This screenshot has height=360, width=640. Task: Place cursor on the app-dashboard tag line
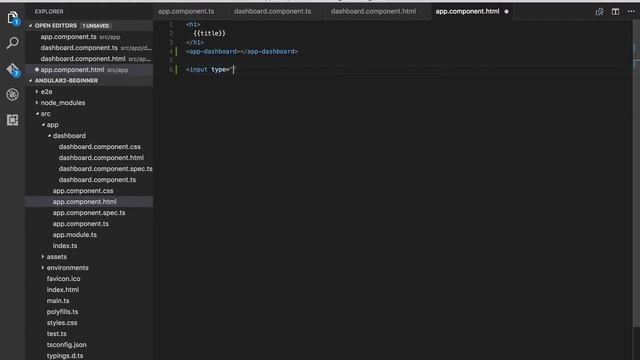242,51
